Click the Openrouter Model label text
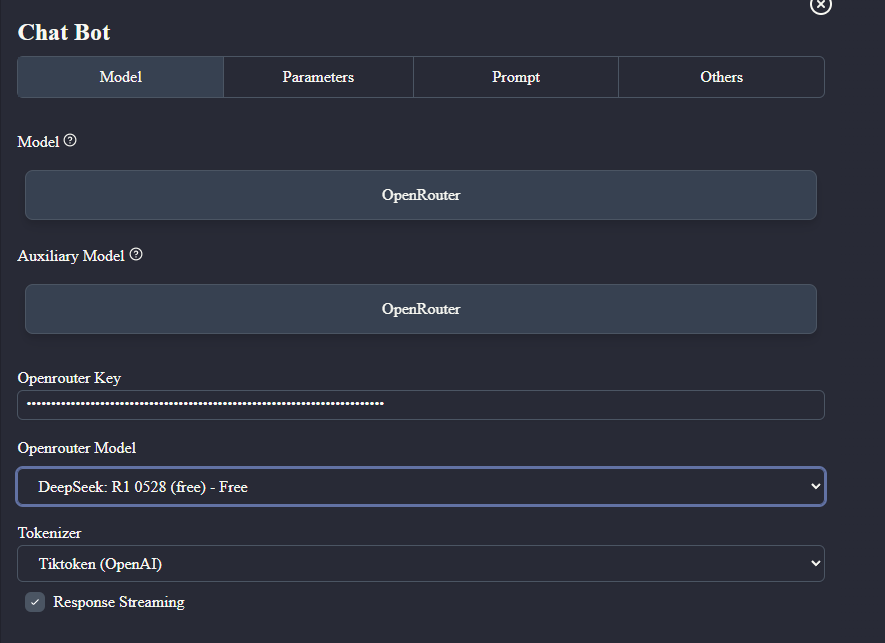The image size is (885, 643). click(x=77, y=448)
